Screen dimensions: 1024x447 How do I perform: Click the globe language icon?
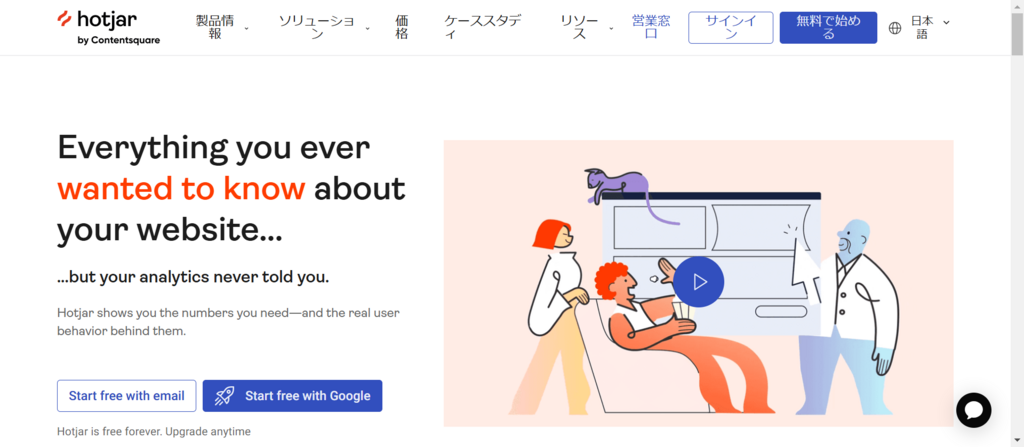[895, 28]
